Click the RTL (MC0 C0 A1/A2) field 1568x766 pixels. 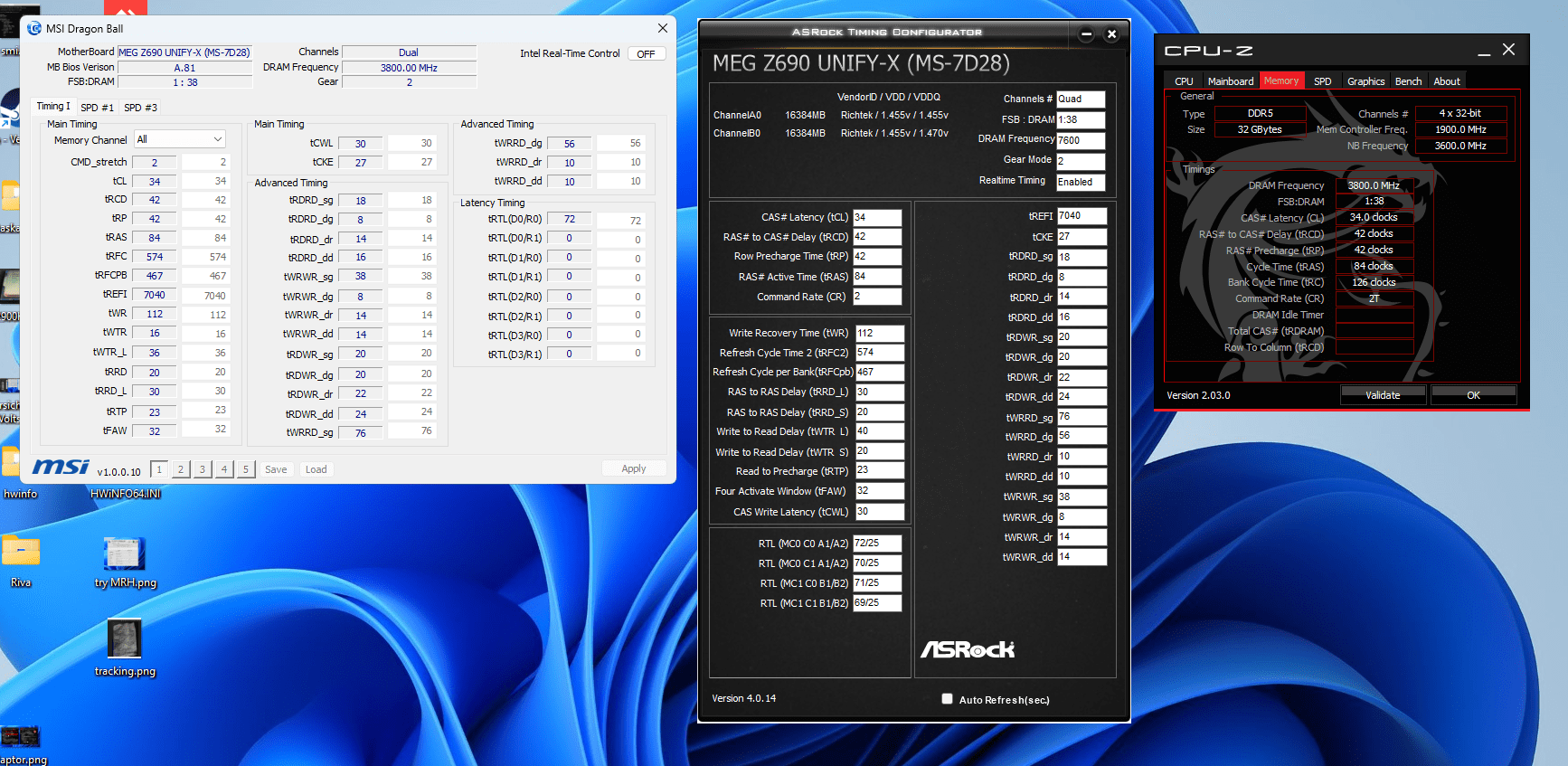click(877, 544)
